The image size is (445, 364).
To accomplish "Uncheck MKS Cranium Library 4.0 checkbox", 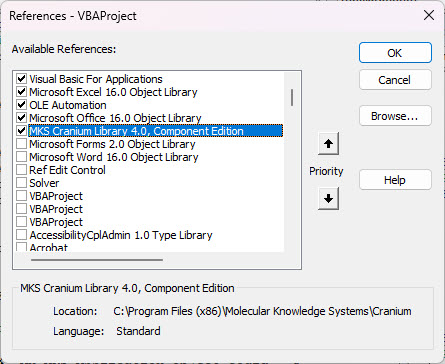I will (22, 131).
